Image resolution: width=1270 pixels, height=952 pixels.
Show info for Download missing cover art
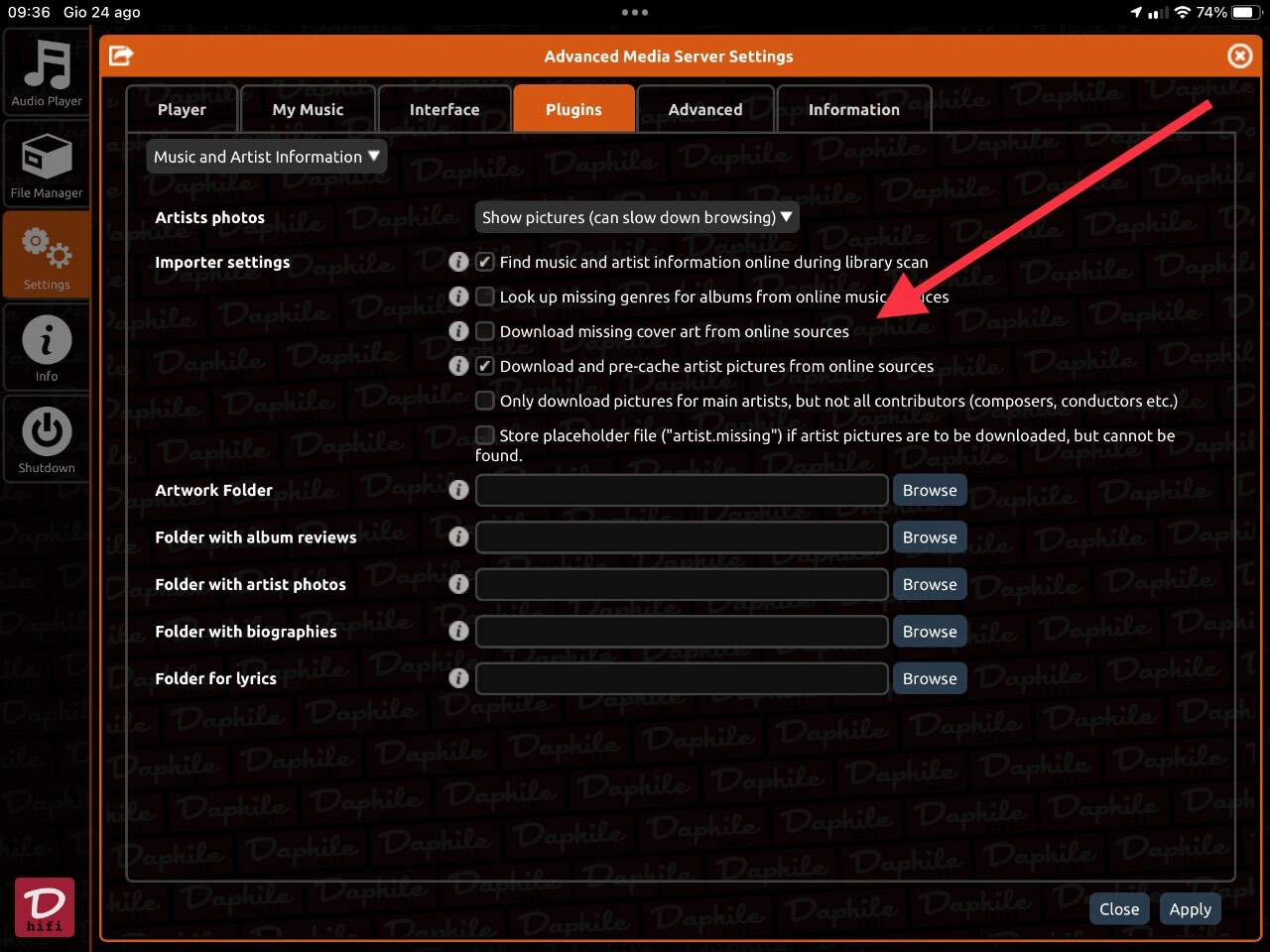pos(458,331)
